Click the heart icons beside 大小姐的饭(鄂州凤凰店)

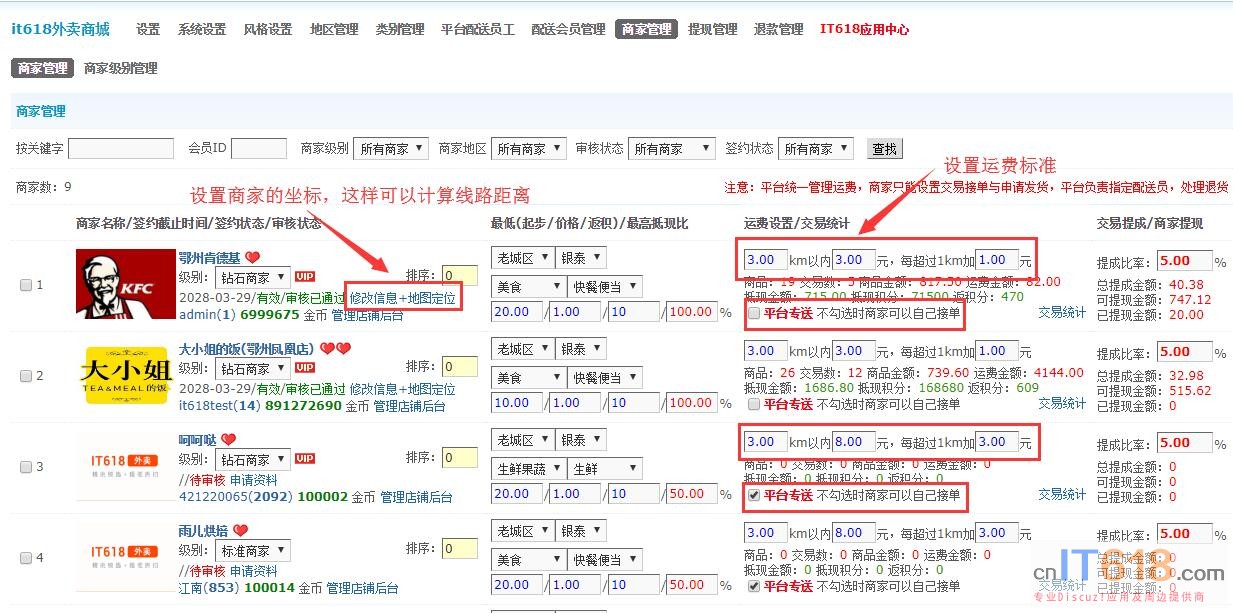point(335,349)
